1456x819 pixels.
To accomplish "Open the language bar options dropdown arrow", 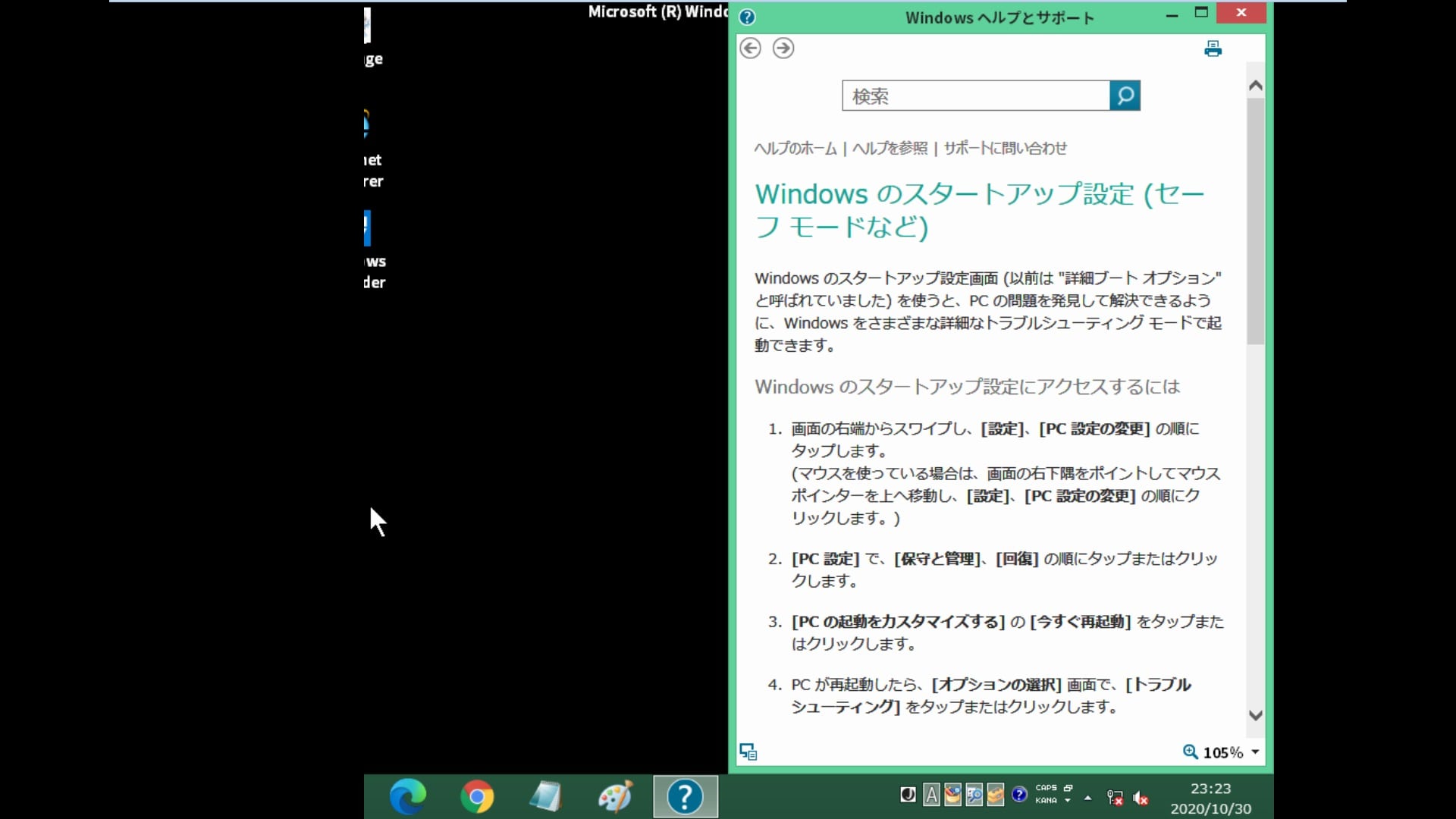I will 1068,801.
